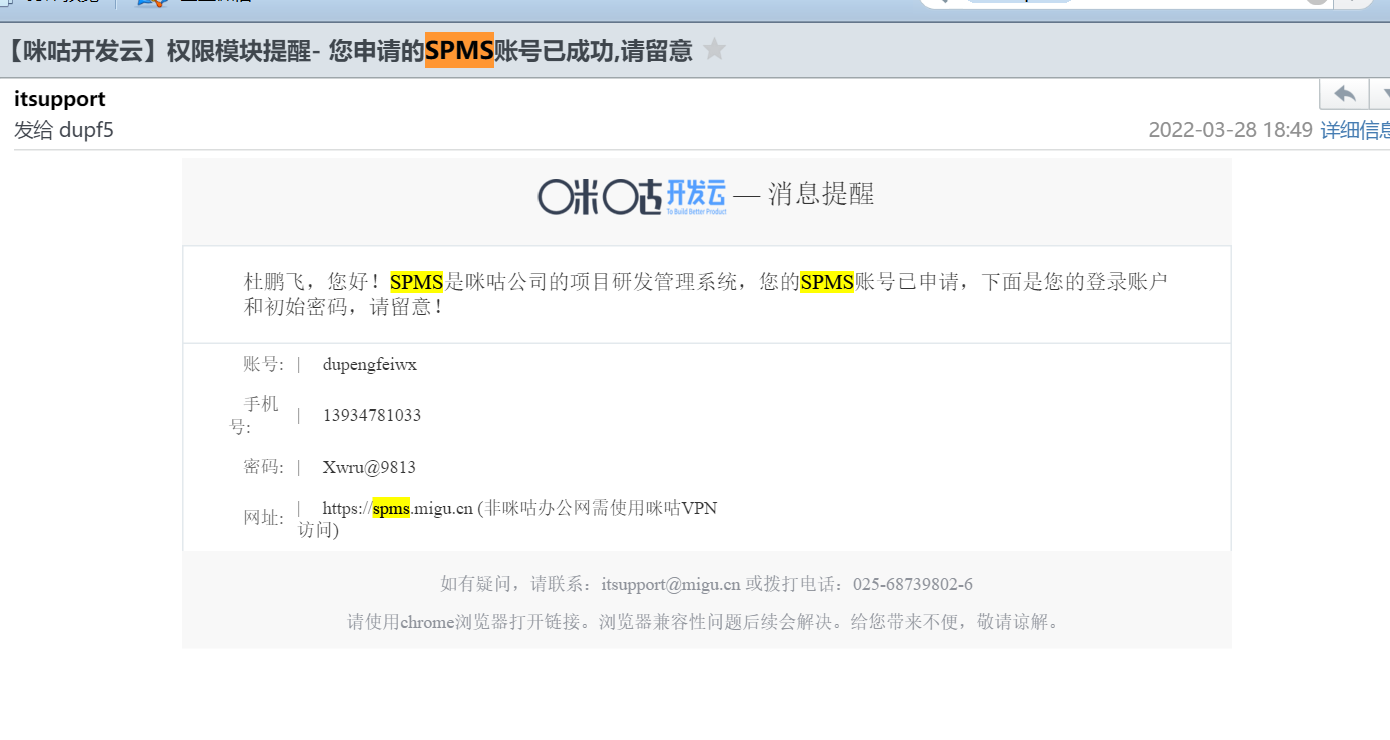
Task: Click the orange highlighted SPMS in subject
Action: pyautogui.click(x=459, y=50)
